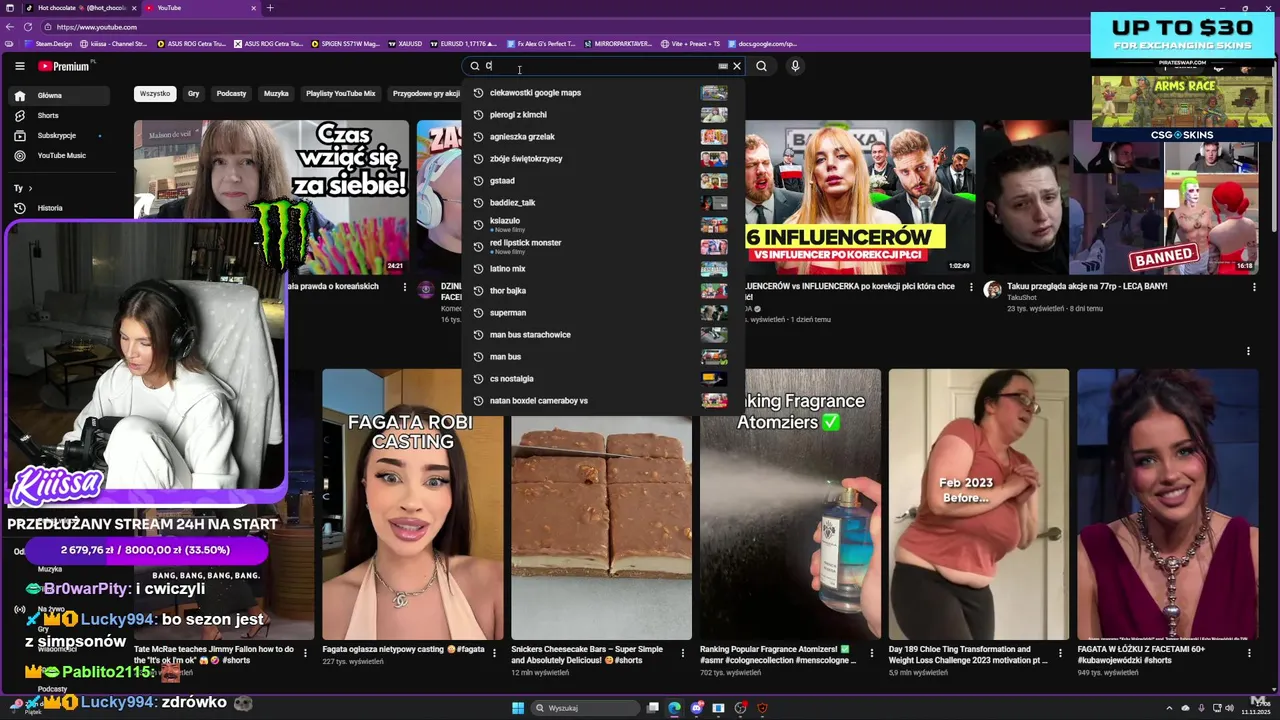Image resolution: width=1280 pixels, height=720 pixels.
Task: Open Shorts from the sidebar
Action: pos(60,116)
